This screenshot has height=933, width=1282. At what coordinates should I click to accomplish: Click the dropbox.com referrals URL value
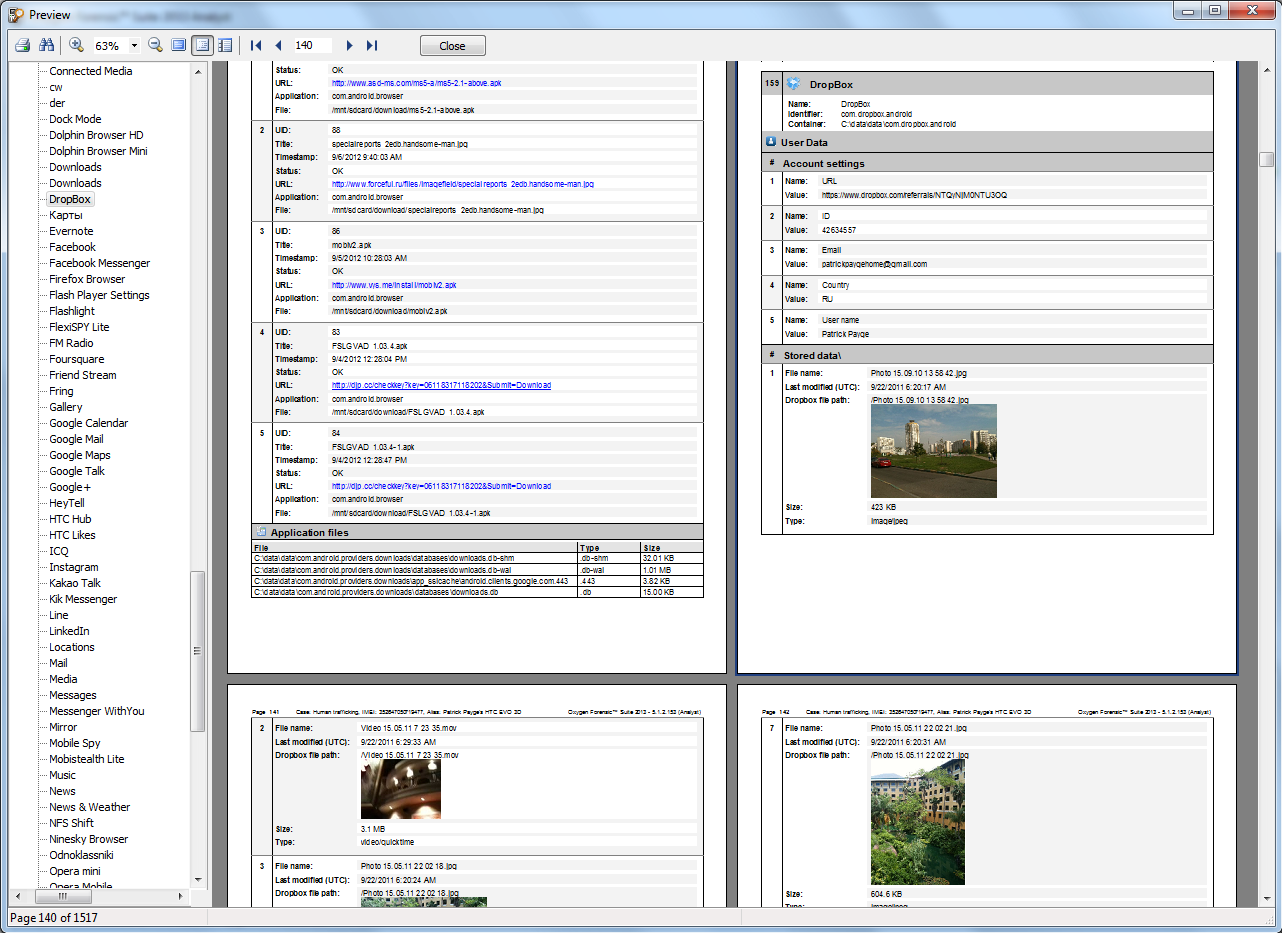coord(914,196)
